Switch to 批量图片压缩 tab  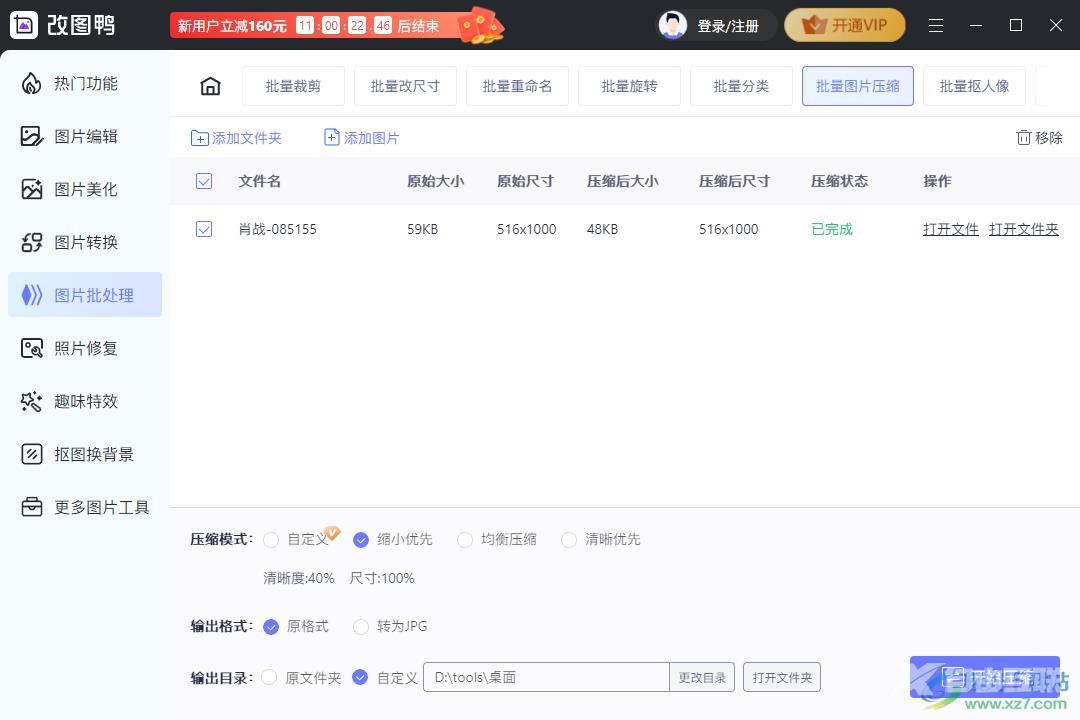pyautogui.click(x=858, y=86)
